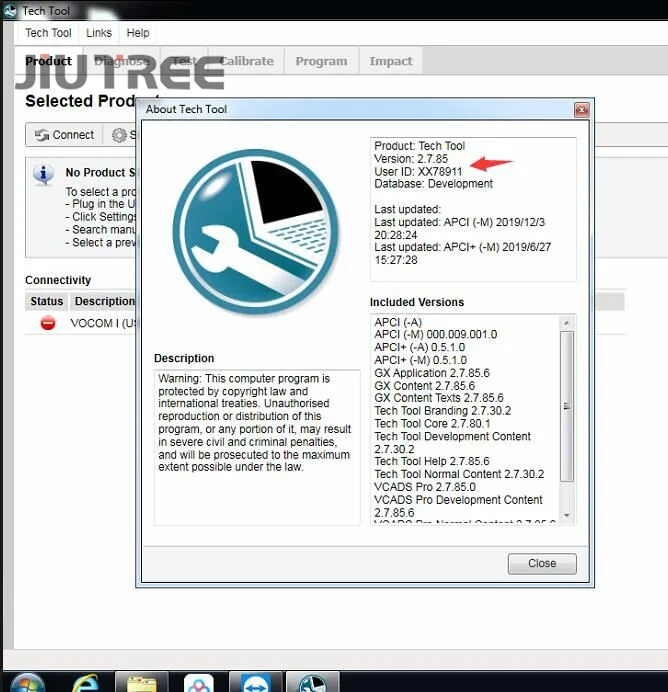Open File Explorer from taskbar

(x=142, y=683)
